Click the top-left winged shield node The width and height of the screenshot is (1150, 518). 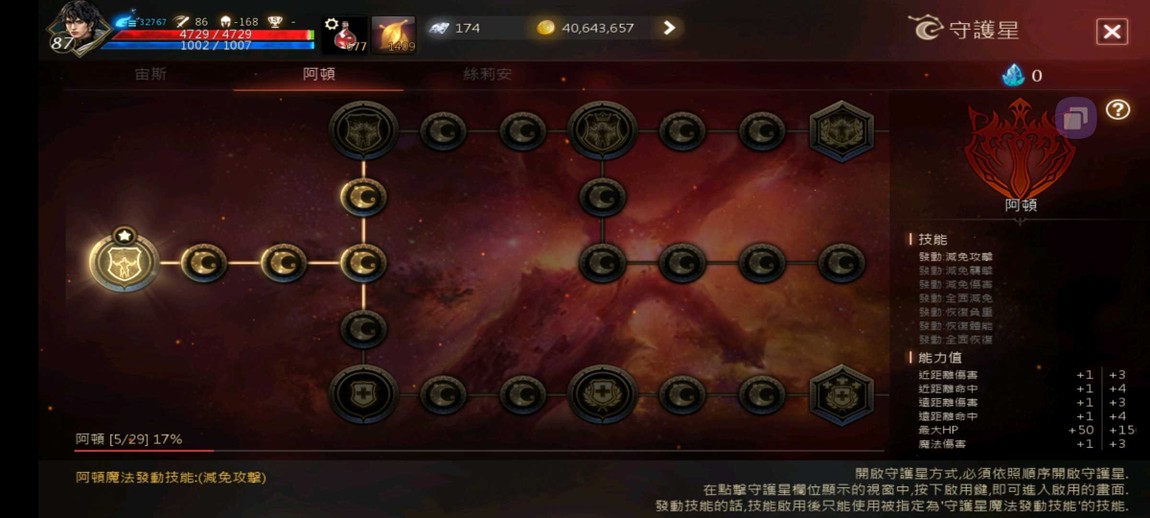pyautogui.click(x=363, y=131)
